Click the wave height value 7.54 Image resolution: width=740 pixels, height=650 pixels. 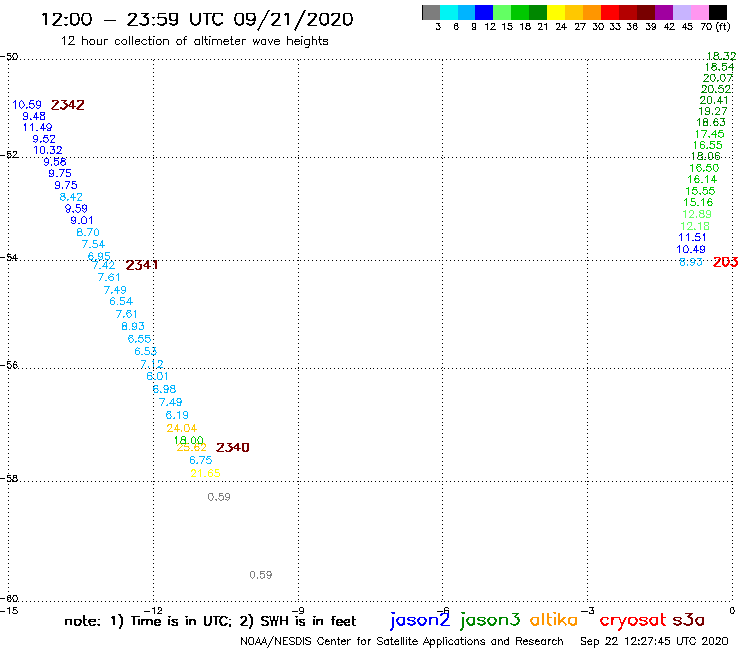click(x=93, y=244)
